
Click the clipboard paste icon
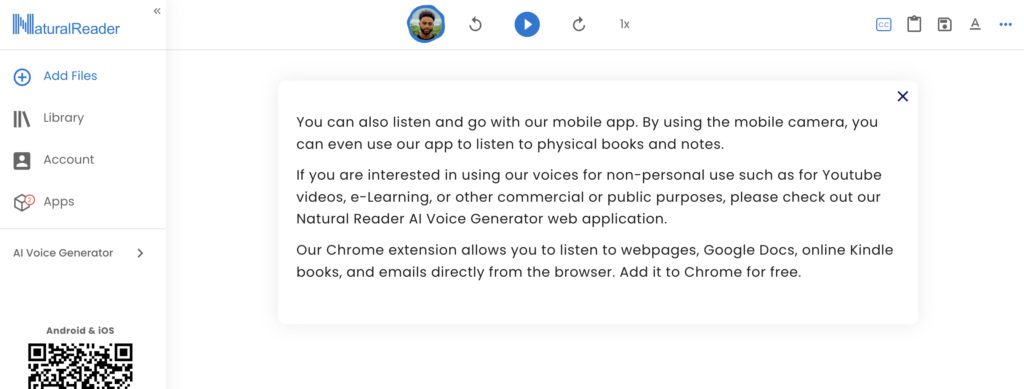click(914, 24)
